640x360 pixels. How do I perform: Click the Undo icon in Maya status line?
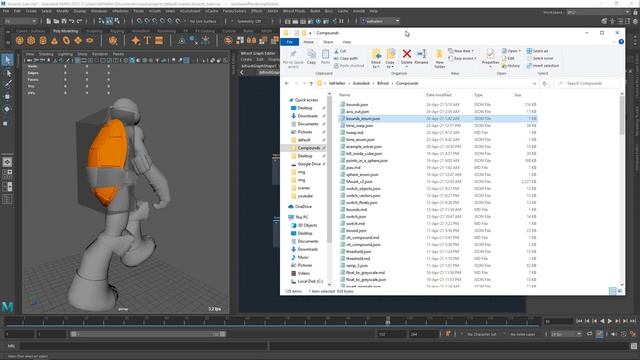pyautogui.click(x=71, y=21)
